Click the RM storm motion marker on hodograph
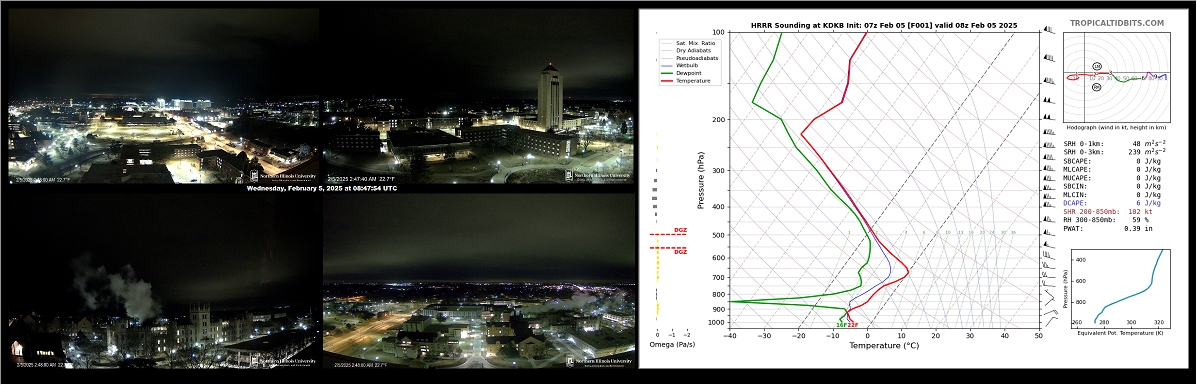This screenshot has width=1197, height=385. [1096, 88]
